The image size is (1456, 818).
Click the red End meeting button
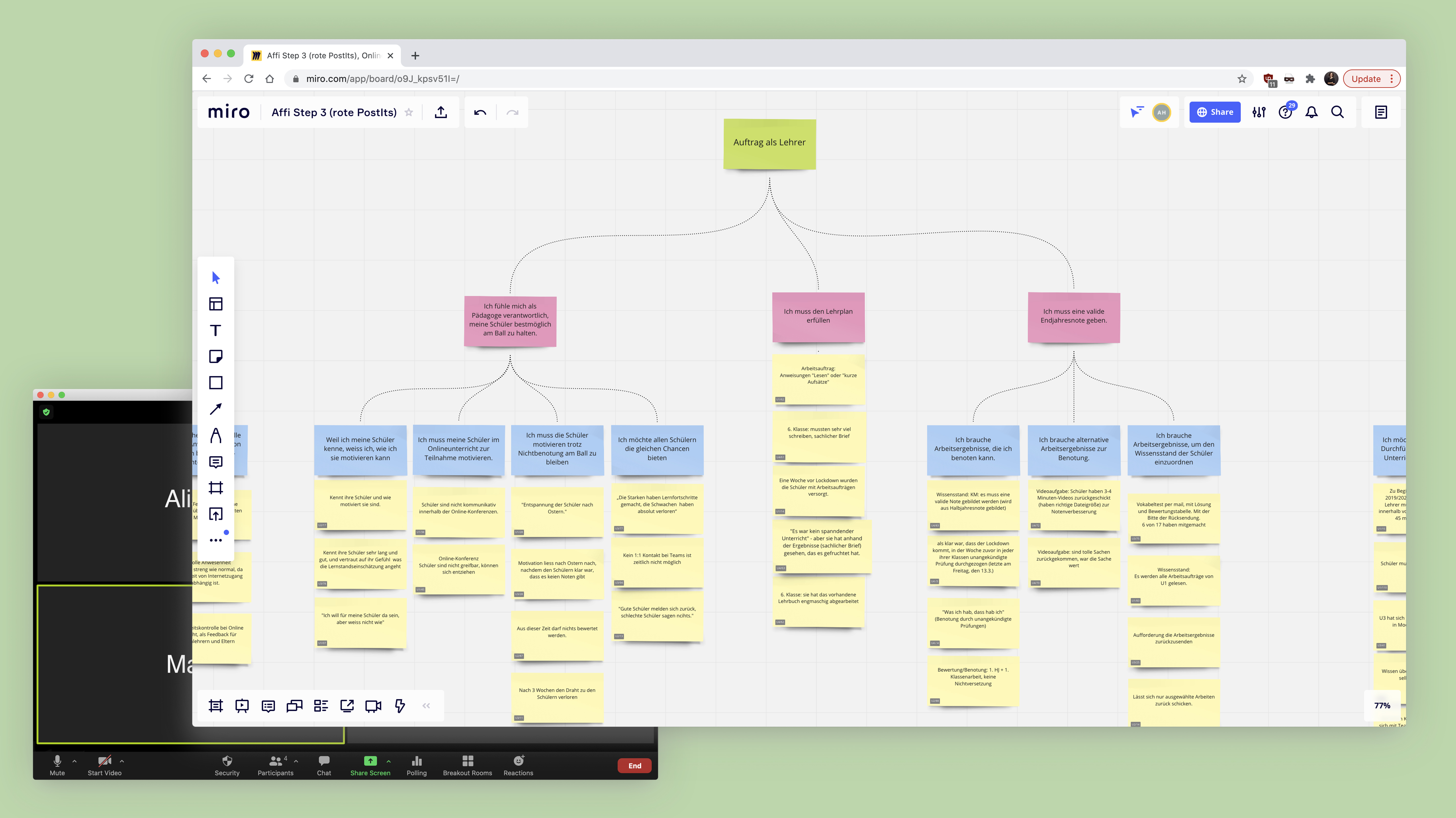(x=635, y=765)
